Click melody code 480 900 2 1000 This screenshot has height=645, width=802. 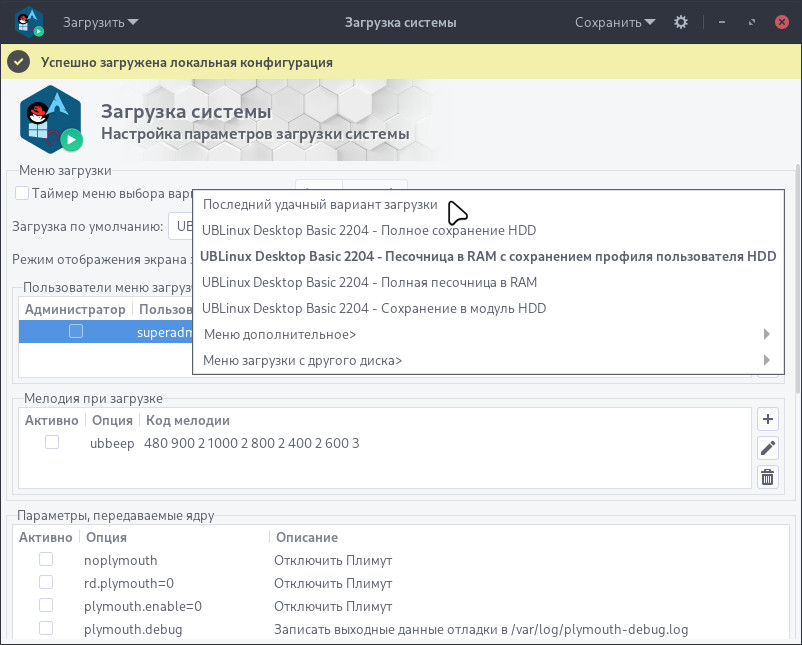point(252,443)
